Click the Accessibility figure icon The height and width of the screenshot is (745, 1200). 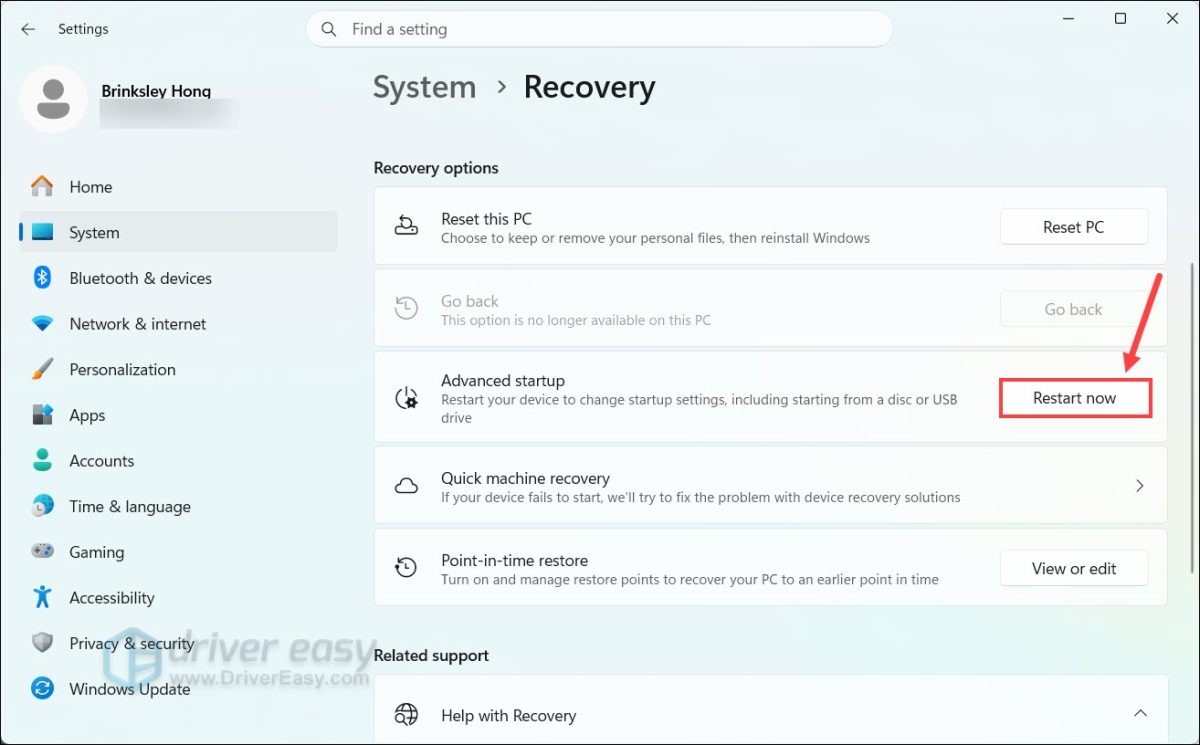(x=42, y=597)
